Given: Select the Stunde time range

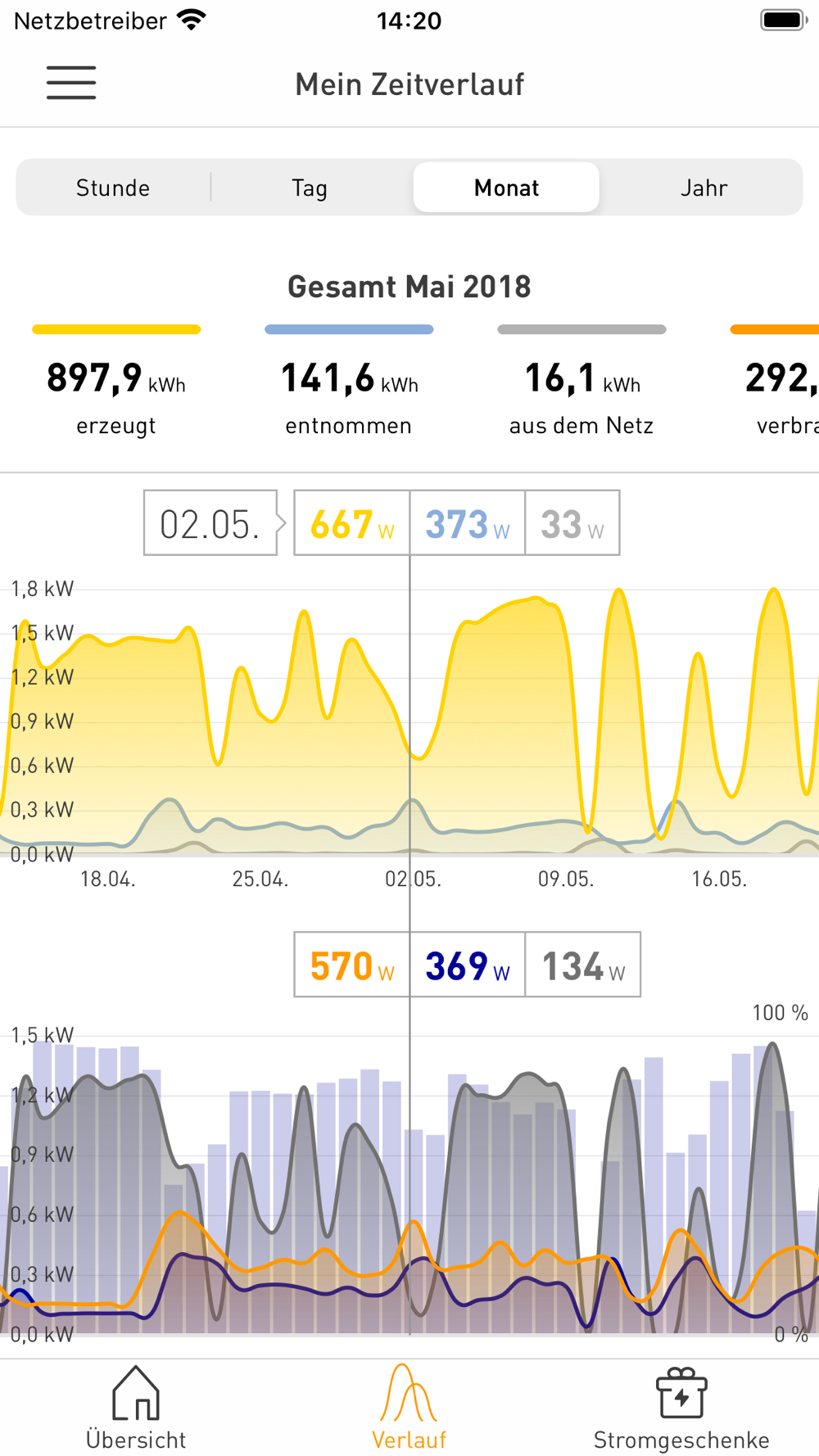Looking at the screenshot, I should [113, 188].
